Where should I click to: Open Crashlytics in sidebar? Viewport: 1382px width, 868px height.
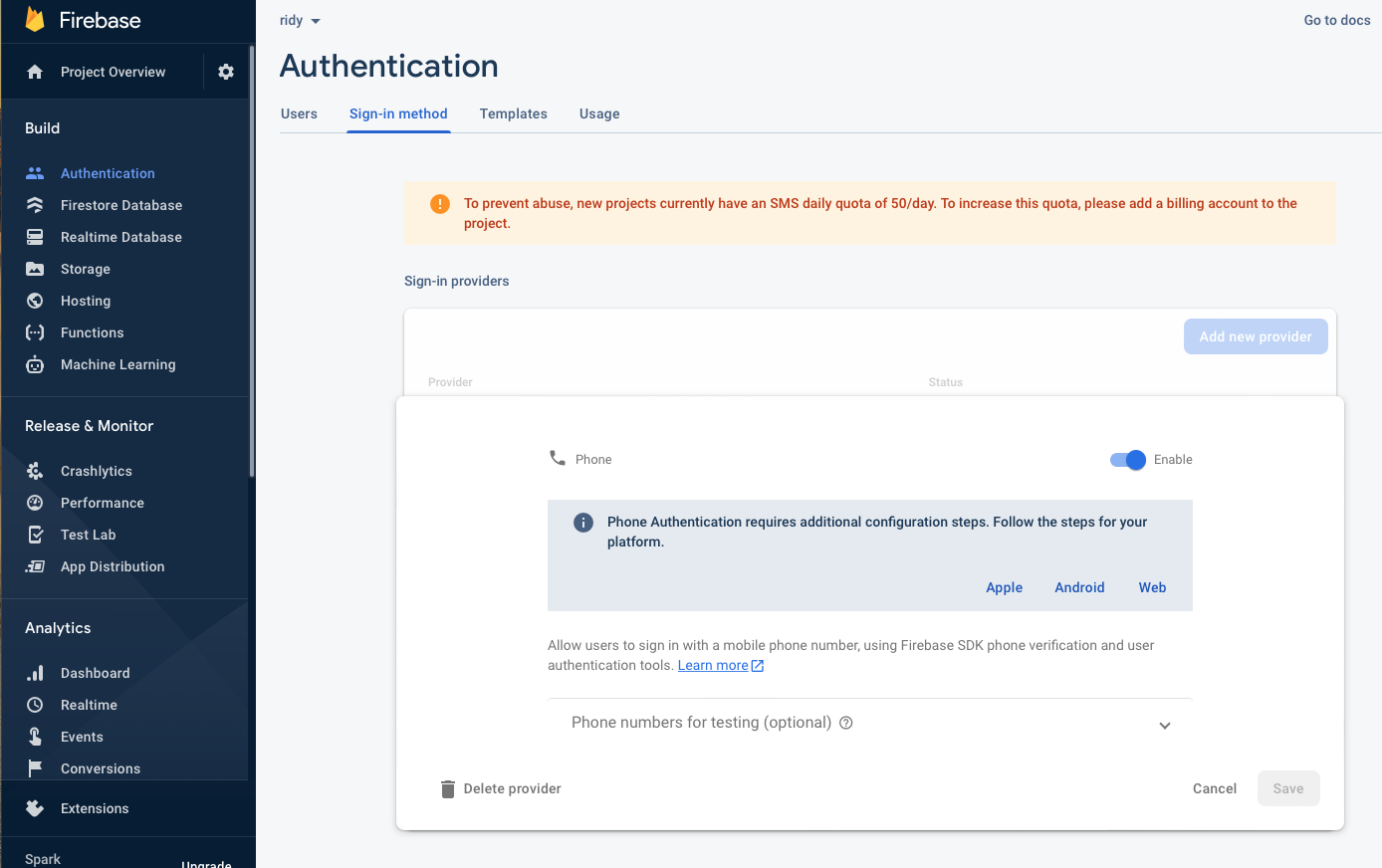pyautogui.click(x=97, y=471)
